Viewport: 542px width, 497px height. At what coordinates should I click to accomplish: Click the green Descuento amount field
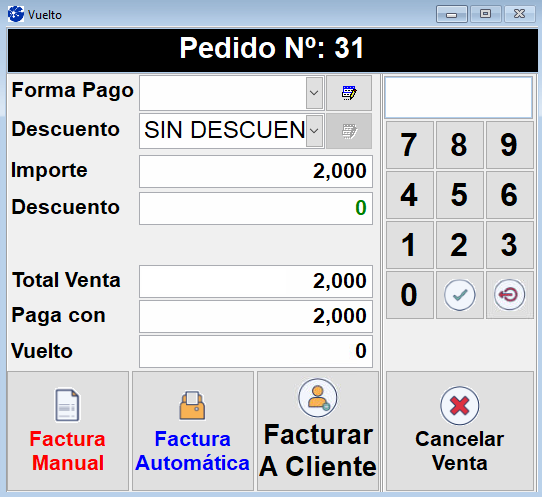point(256,208)
